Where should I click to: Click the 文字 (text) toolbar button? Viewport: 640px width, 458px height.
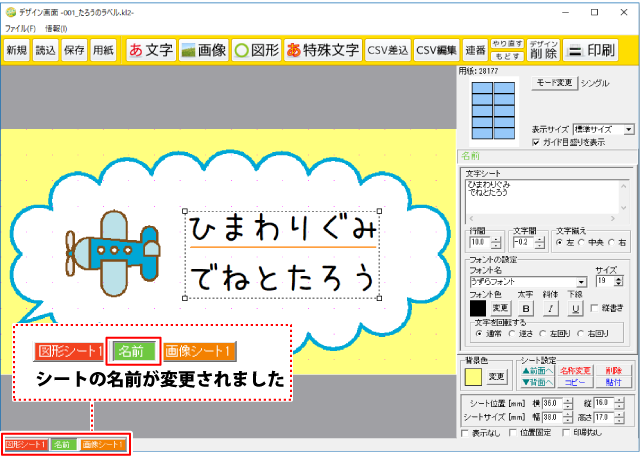(x=151, y=49)
